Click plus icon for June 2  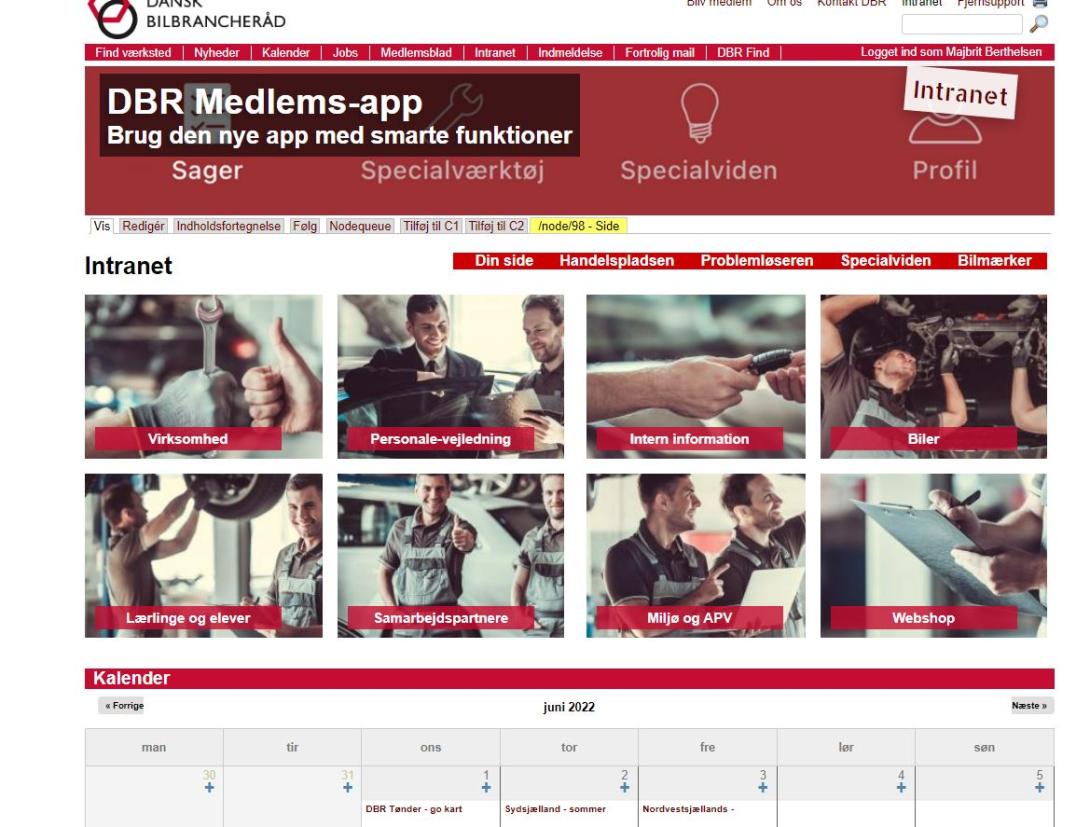point(624,787)
